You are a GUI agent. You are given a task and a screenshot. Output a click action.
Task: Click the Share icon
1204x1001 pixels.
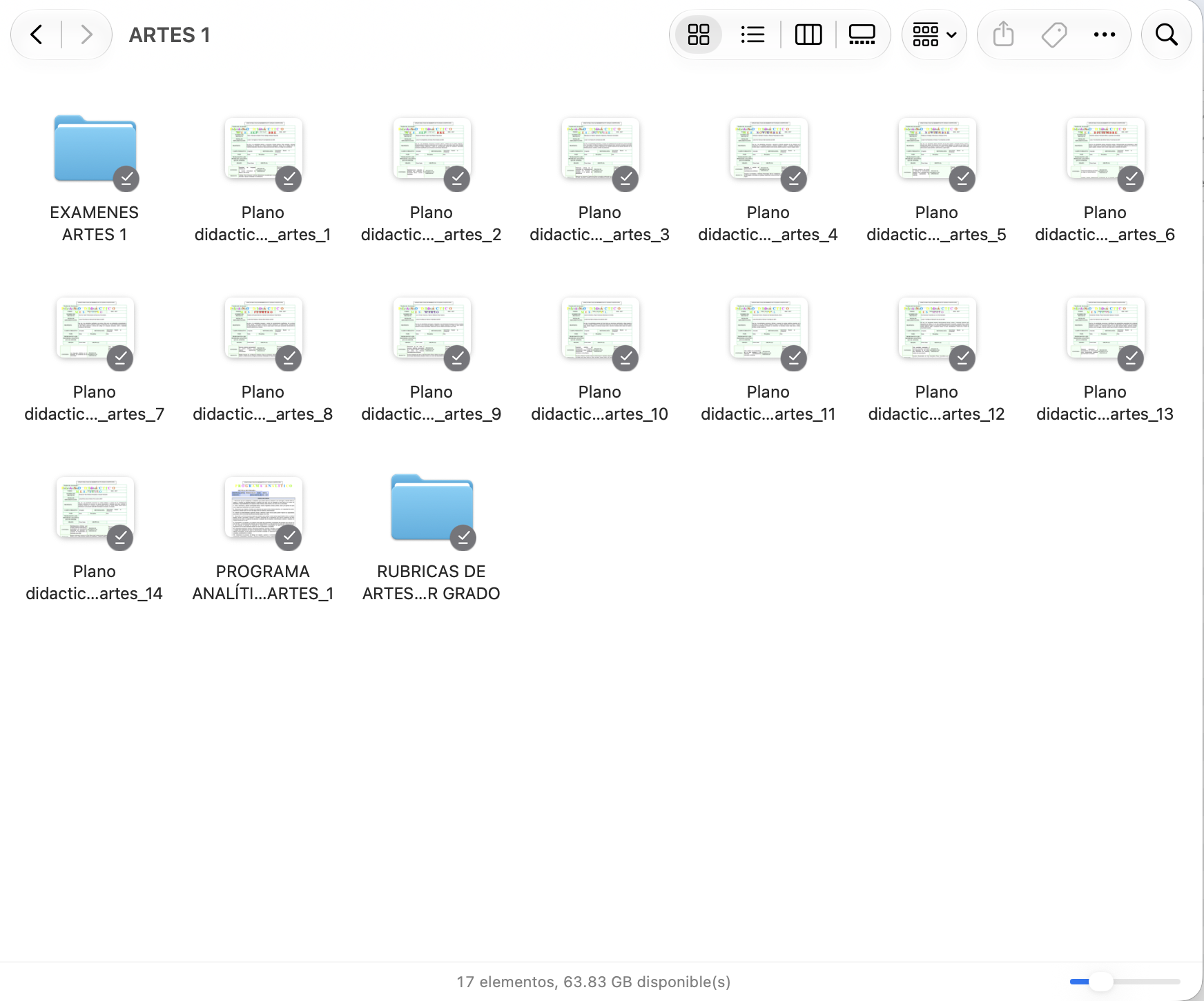pyautogui.click(x=1003, y=35)
